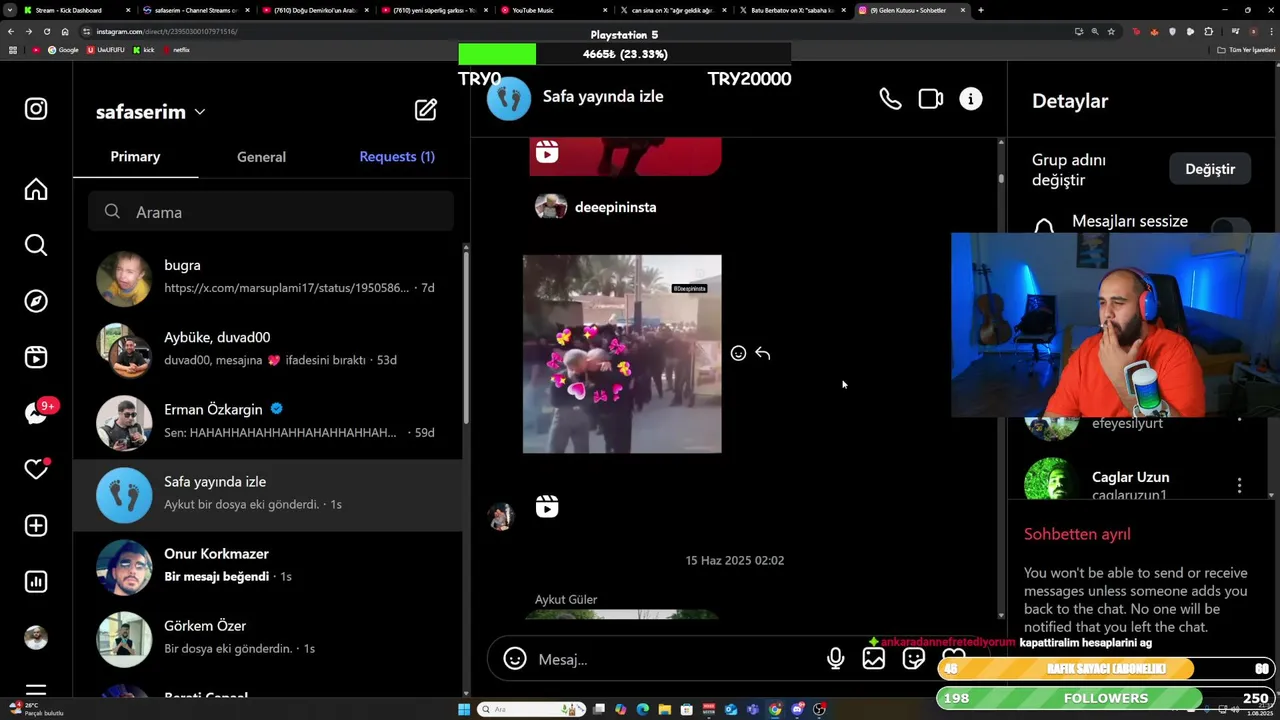Click the Instagram logo in sidebar
Viewport: 1280px width, 720px height.
(36, 109)
